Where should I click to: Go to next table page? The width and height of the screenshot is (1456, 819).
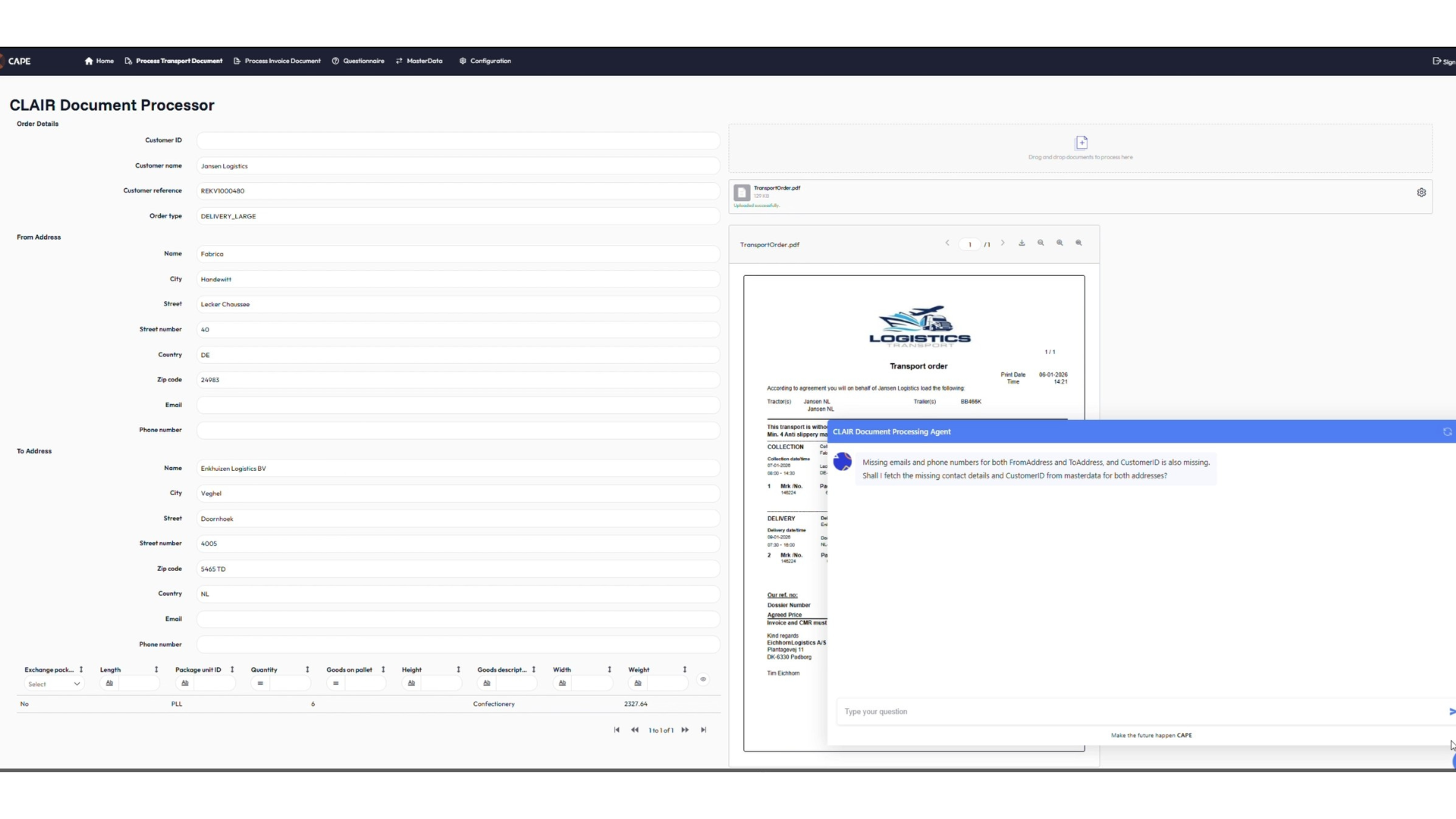point(685,730)
